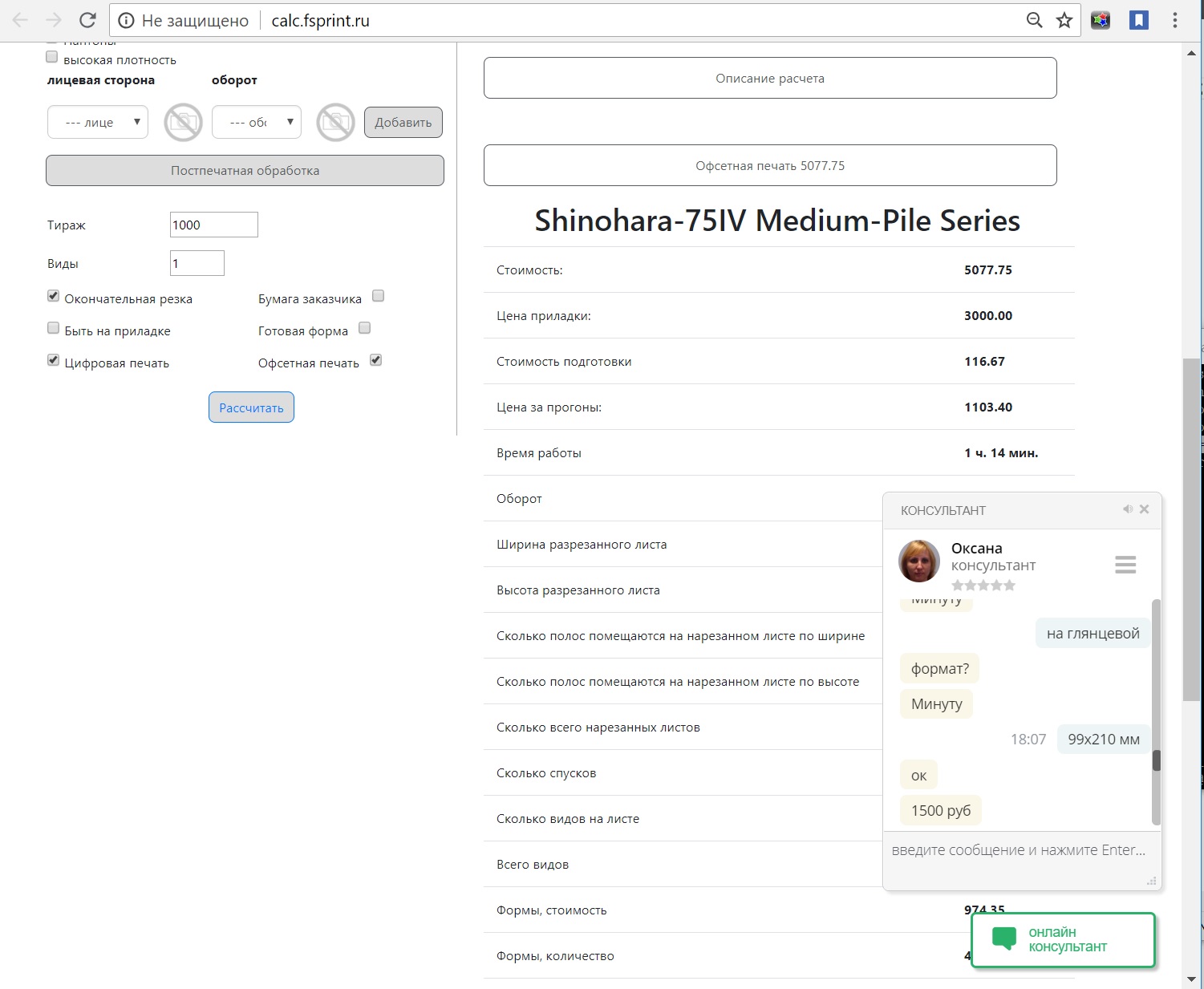
Task: Open site info for the not-secure icon
Action: (126, 21)
